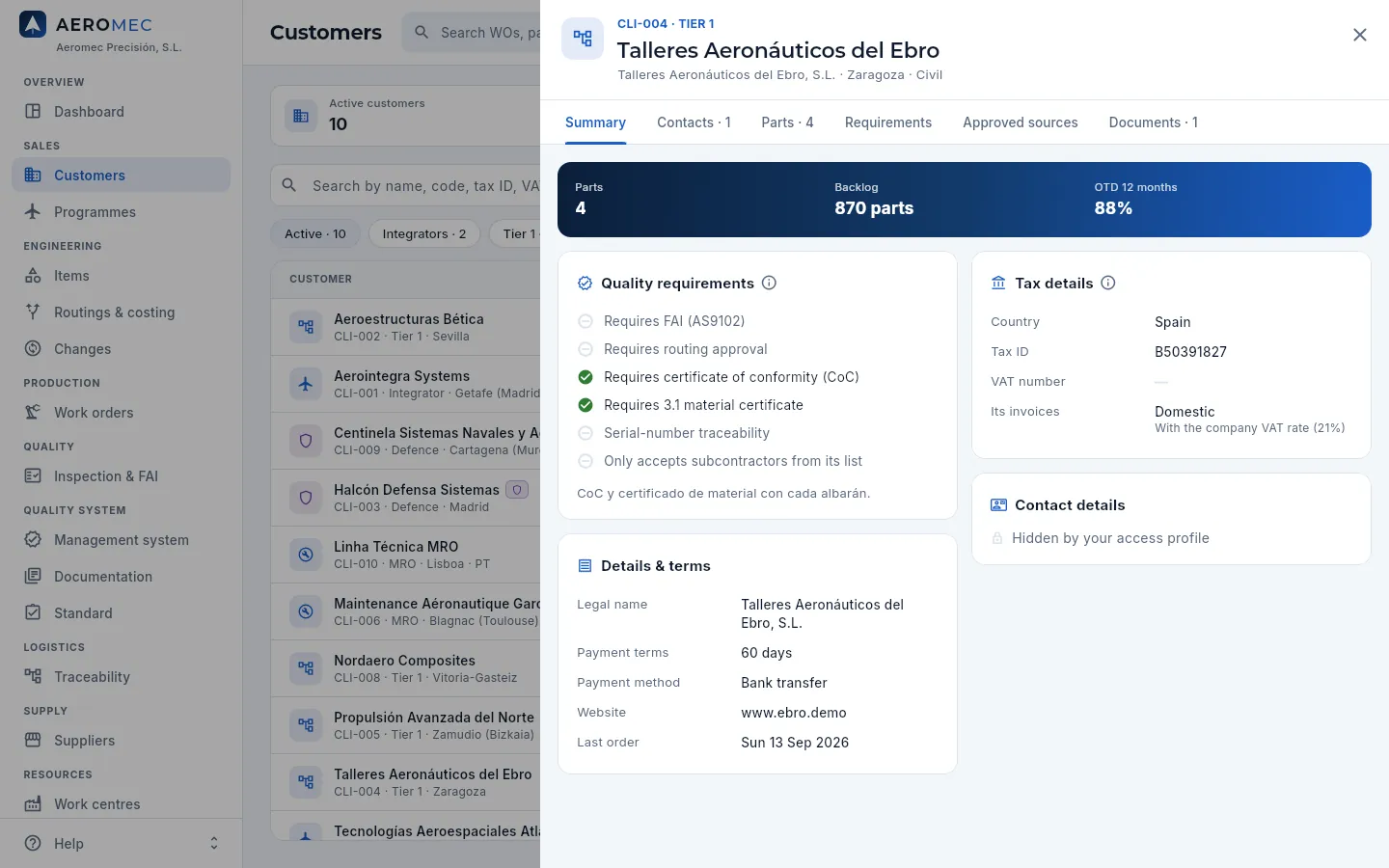
Task: Filter by Integrators · 2 chip
Action: (424, 233)
